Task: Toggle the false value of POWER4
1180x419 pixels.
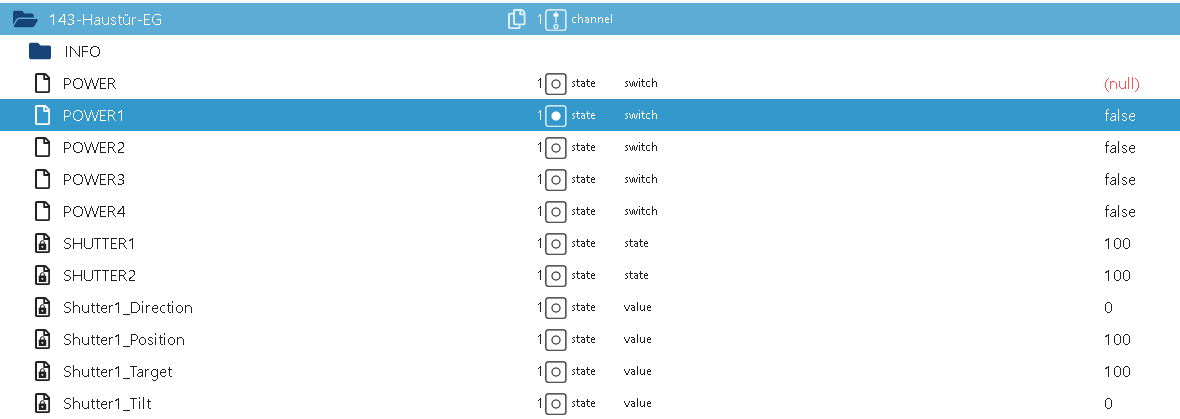Action: [1119, 212]
